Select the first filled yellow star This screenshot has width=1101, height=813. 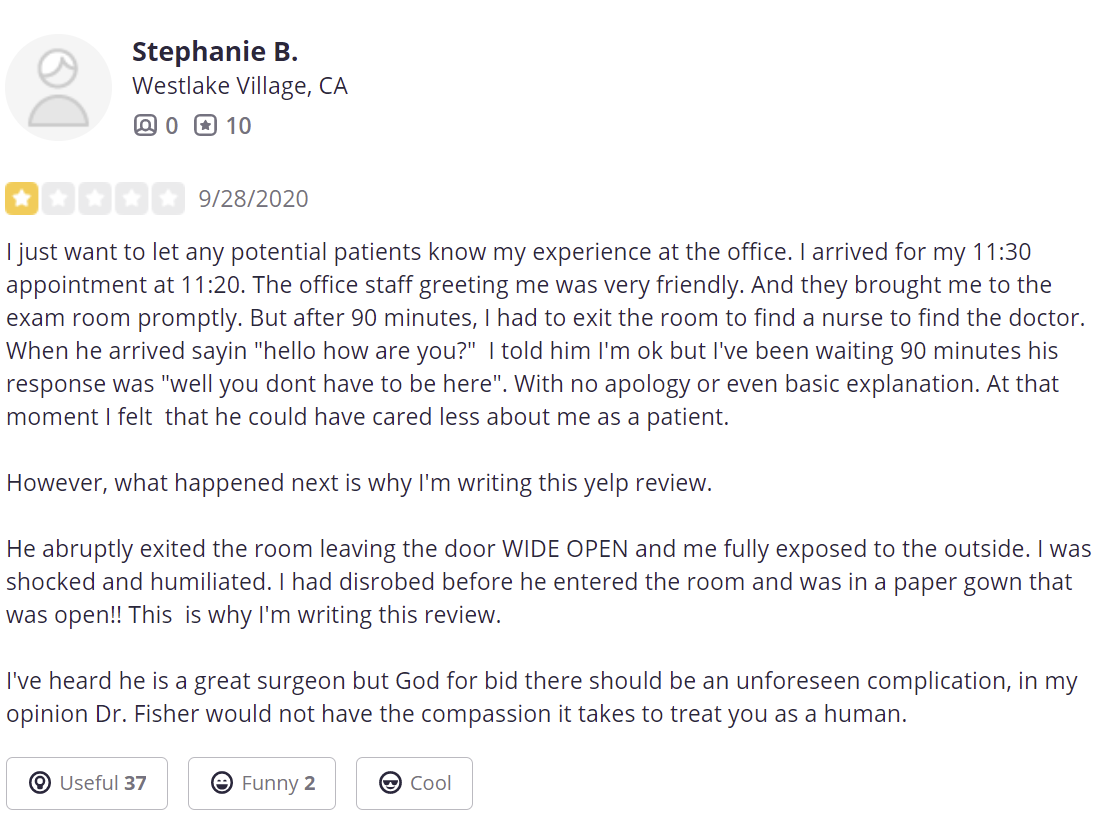(22, 199)
